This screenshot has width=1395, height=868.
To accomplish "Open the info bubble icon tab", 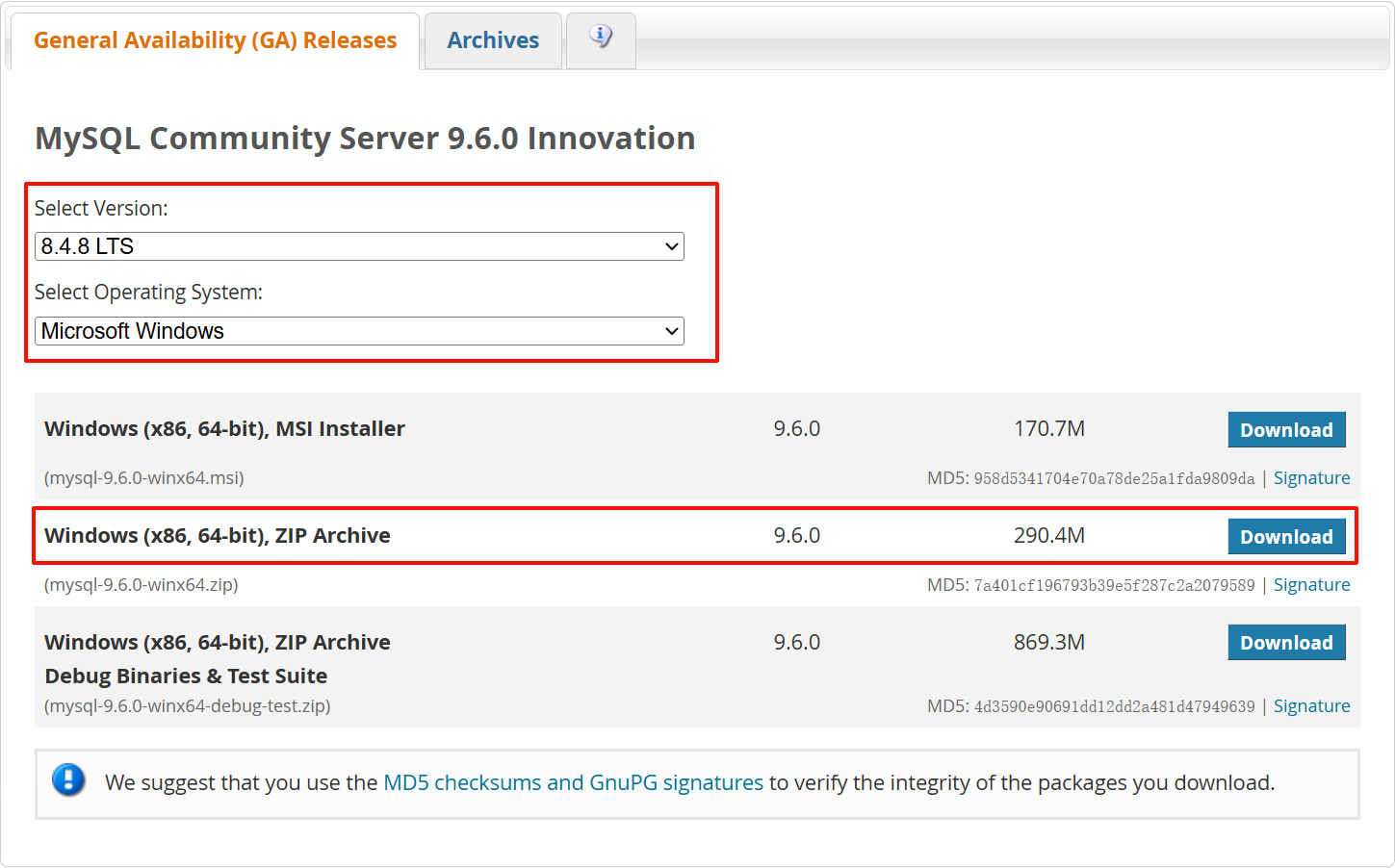I will click(601, 38).
